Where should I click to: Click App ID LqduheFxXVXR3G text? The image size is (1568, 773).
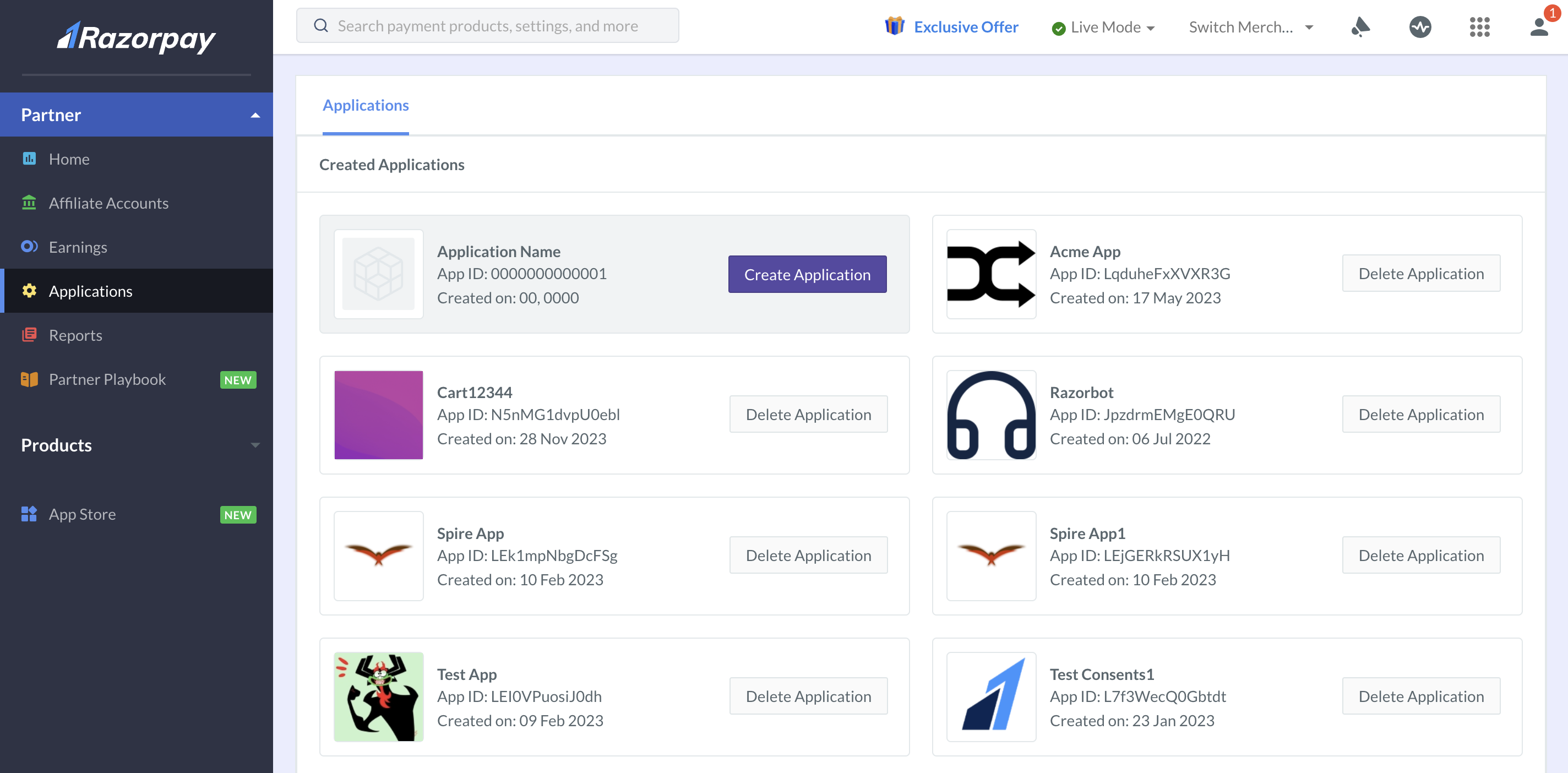[1140, 273]
